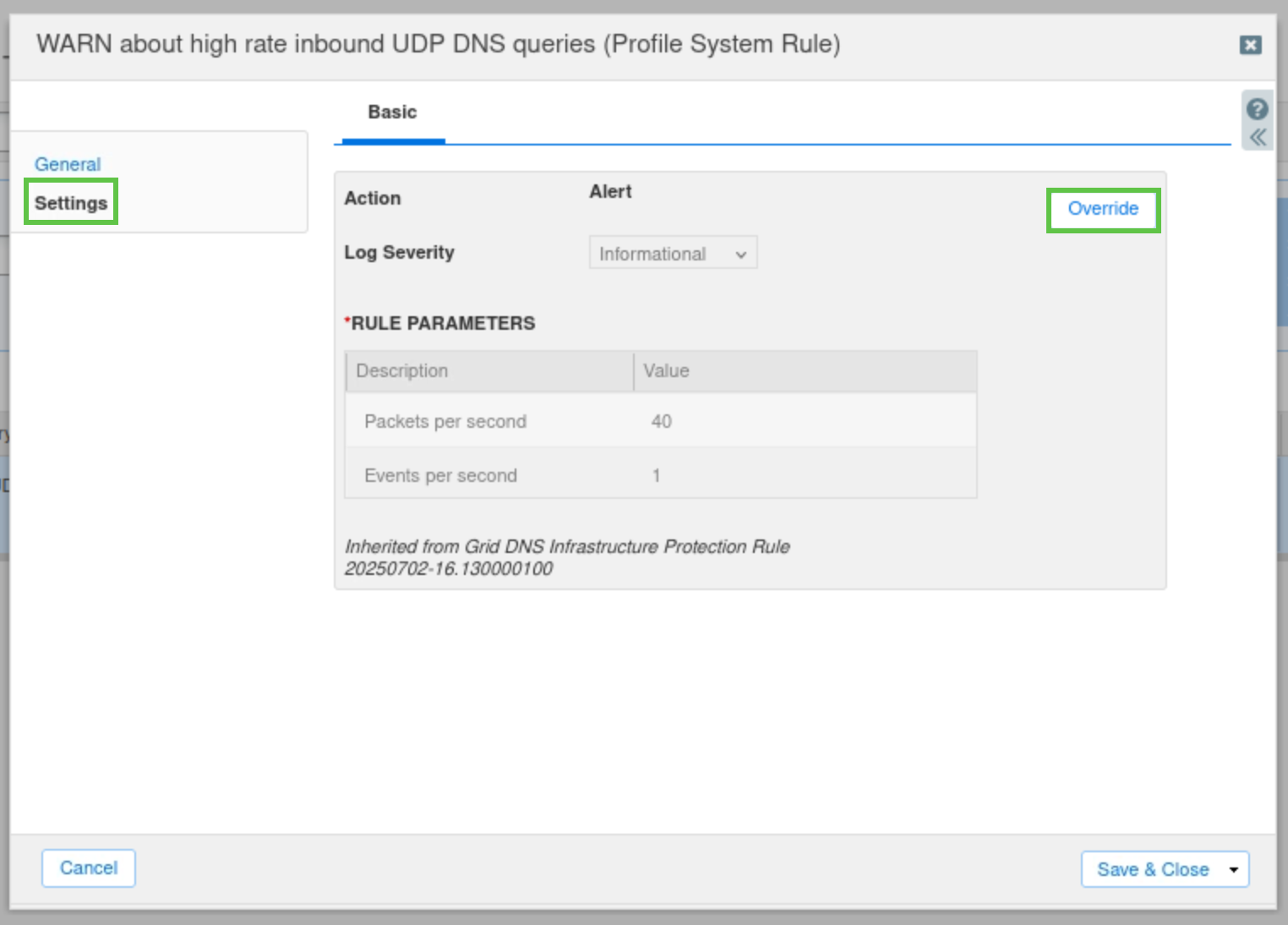Click the Description column header

(x=402, y=371)
